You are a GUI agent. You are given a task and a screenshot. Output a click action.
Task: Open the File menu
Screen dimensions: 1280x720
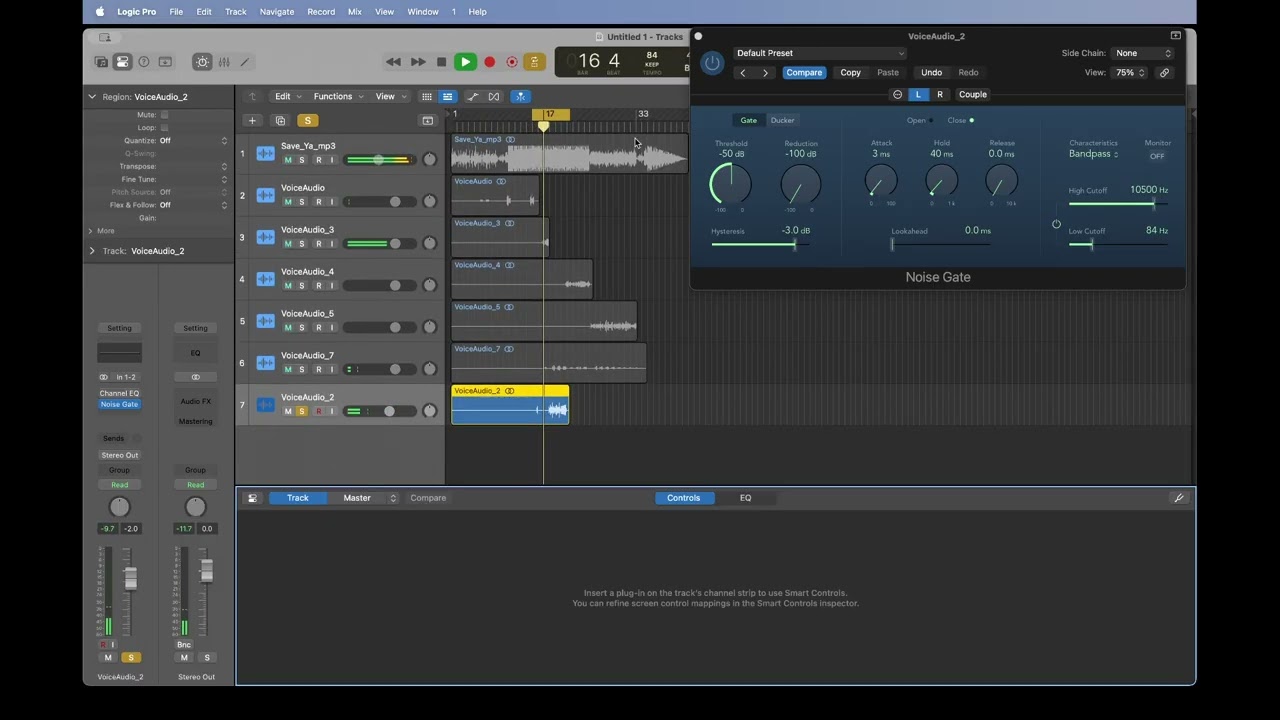(x=176, y=12)
